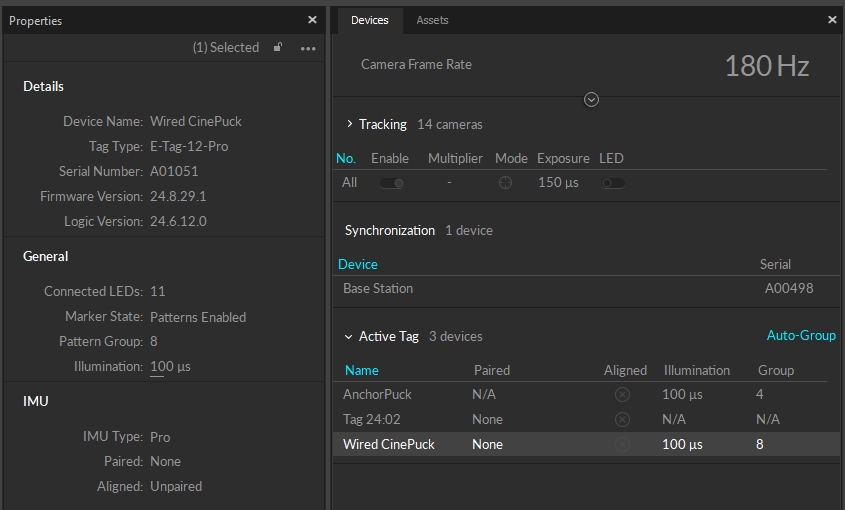Screen dimensions: 845x510
Task: Click the Aligned status icon for Tag 24:02
Action: (622, 419)
